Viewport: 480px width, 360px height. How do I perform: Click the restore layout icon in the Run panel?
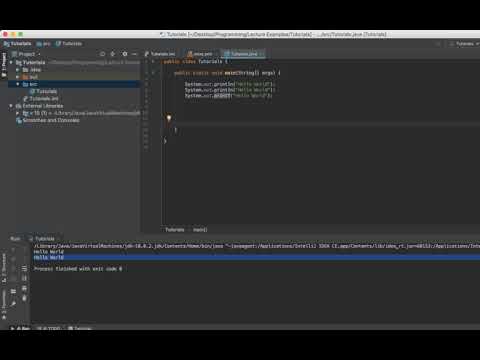coord(13,292)
